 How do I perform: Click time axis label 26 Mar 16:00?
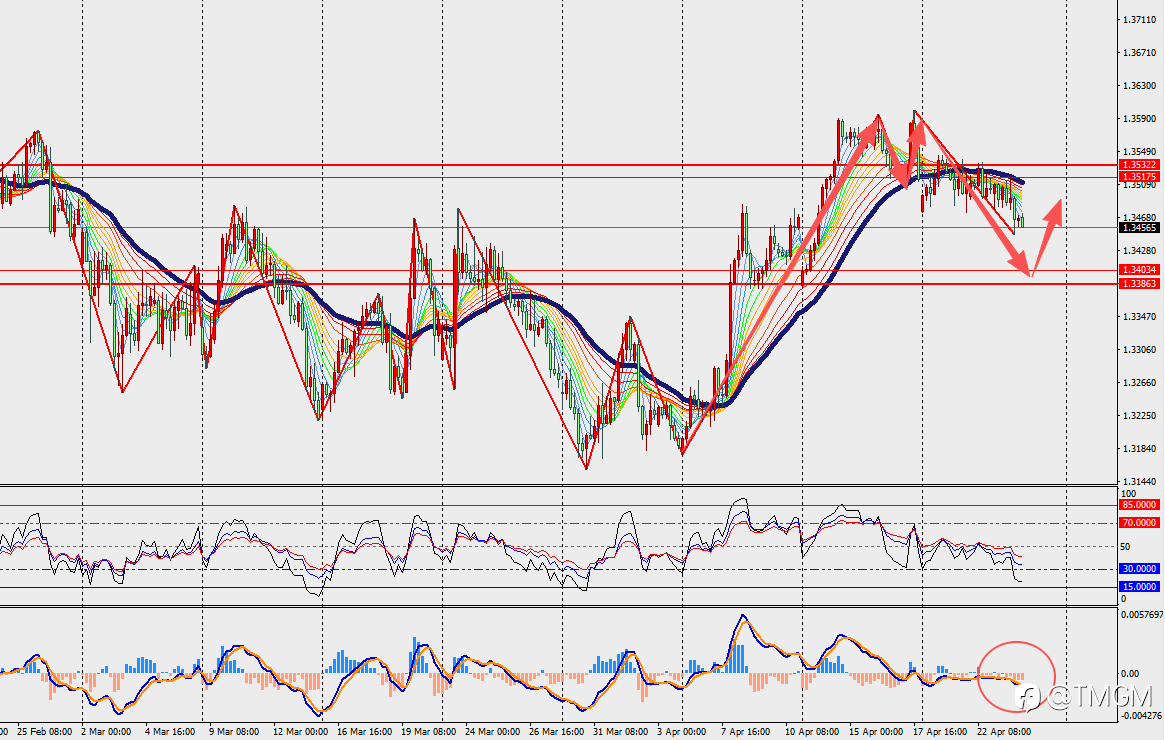click(556, 732)
